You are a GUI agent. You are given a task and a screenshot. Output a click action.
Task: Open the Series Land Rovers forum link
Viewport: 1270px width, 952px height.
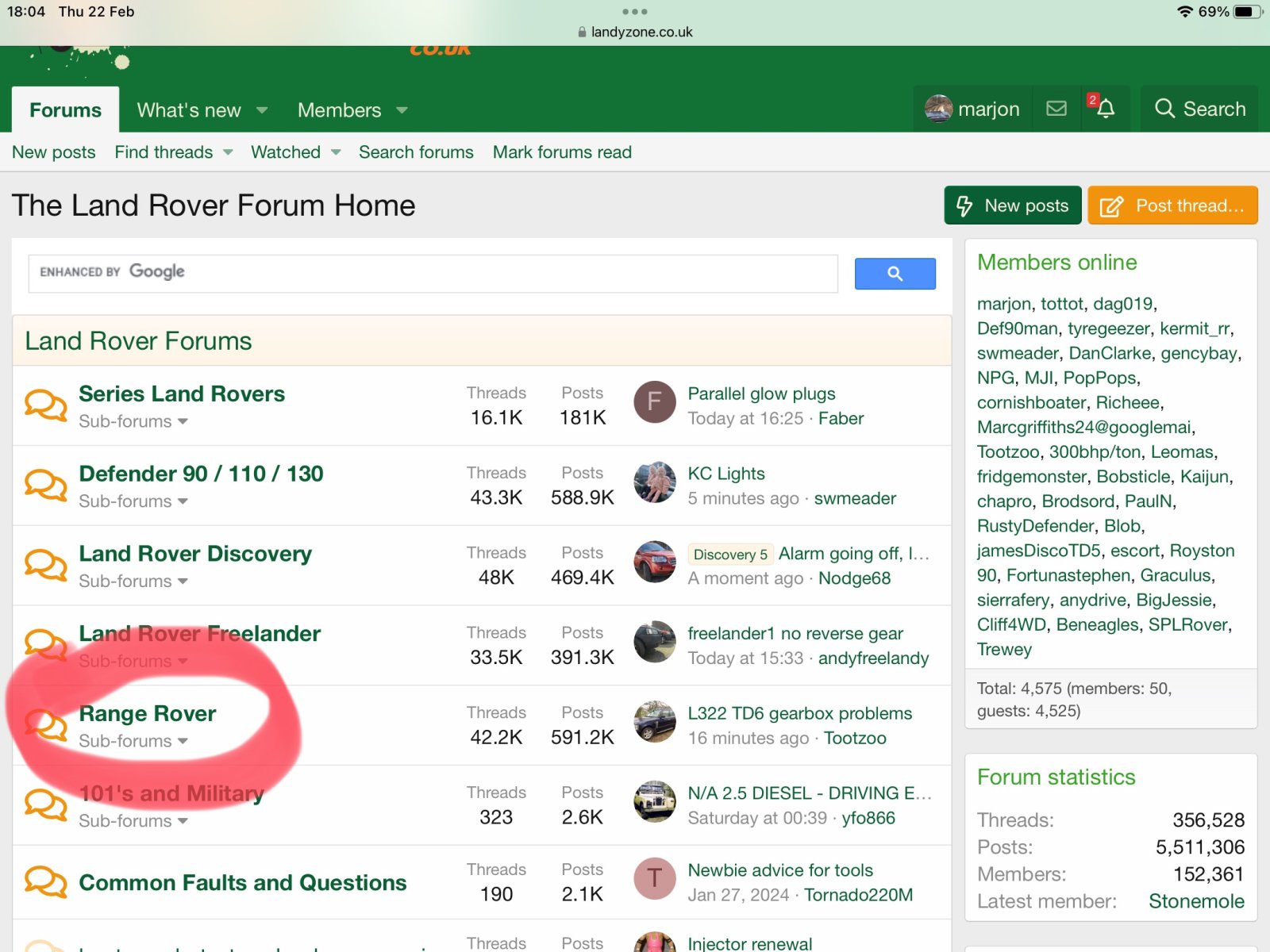pyautogui.click(x=182, y=393)
